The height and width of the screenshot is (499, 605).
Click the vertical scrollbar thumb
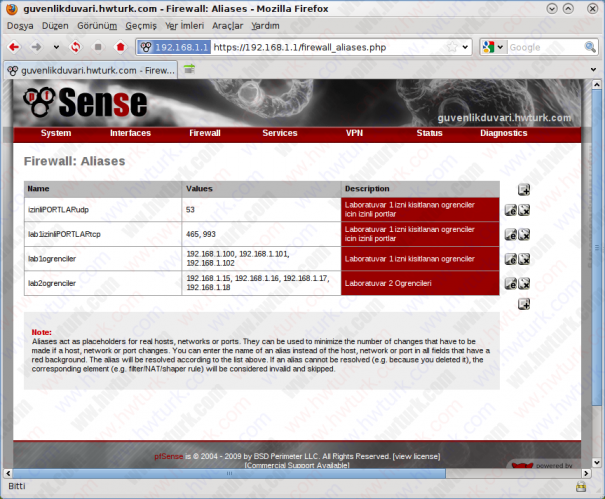click(x=597, y=247)
